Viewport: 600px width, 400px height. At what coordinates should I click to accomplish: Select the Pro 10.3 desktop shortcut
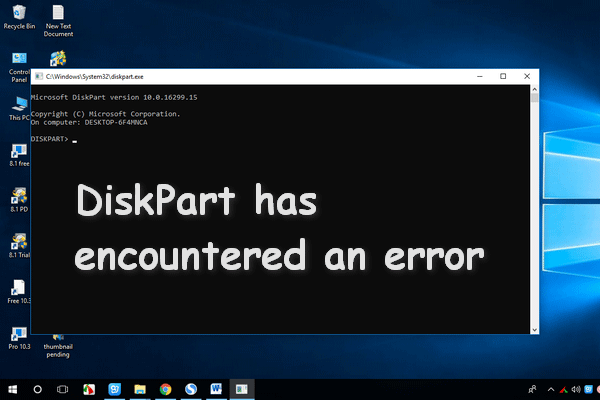[19, 338]
